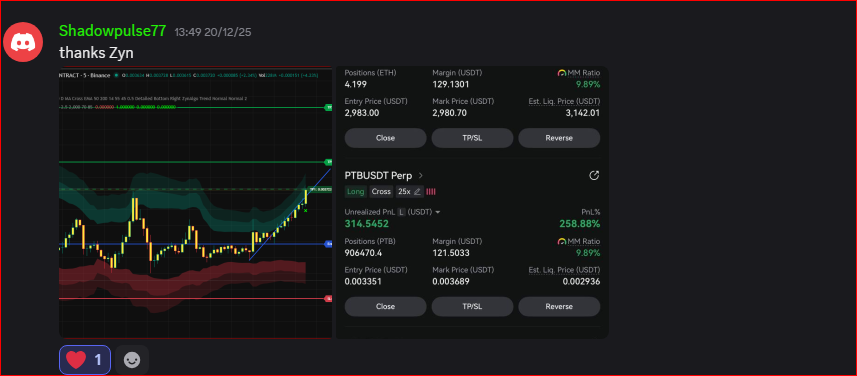
Task: Open Shadowpulse77's profile via the username
Action: pyautogui.click(x=112, y=31)
